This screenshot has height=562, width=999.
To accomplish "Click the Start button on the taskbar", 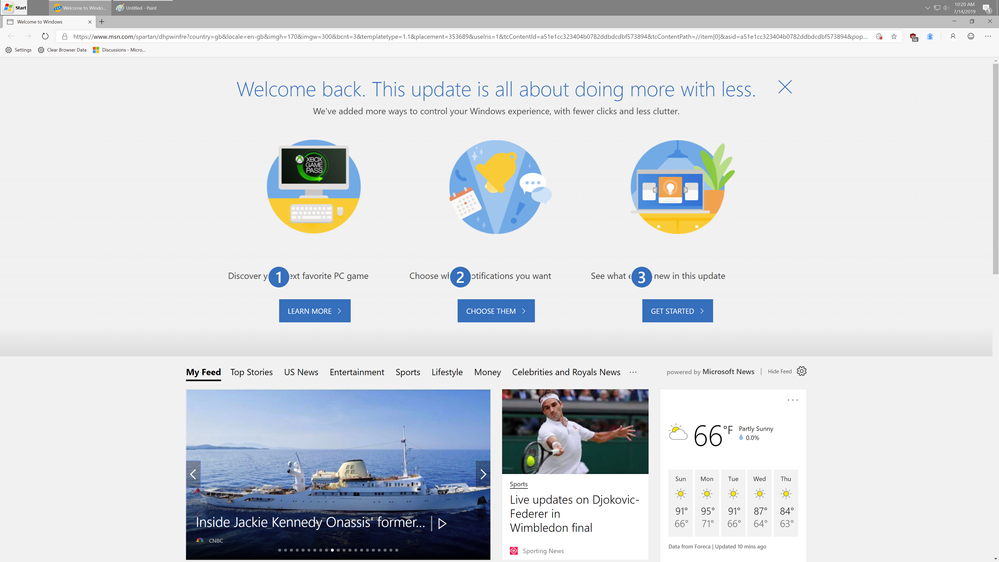I will tap(15, 8).
